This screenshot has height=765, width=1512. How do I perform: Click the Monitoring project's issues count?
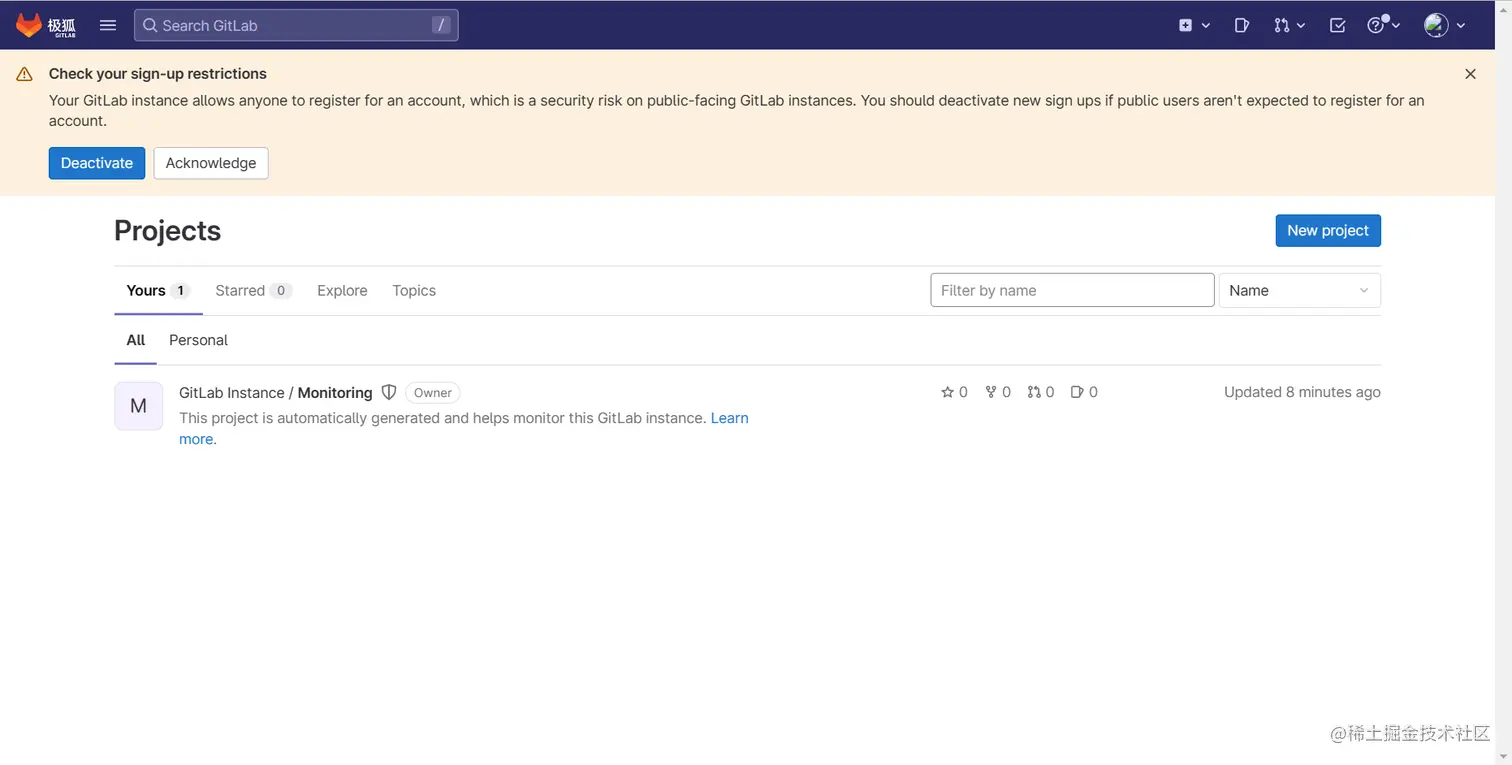tap(1084, 392)
